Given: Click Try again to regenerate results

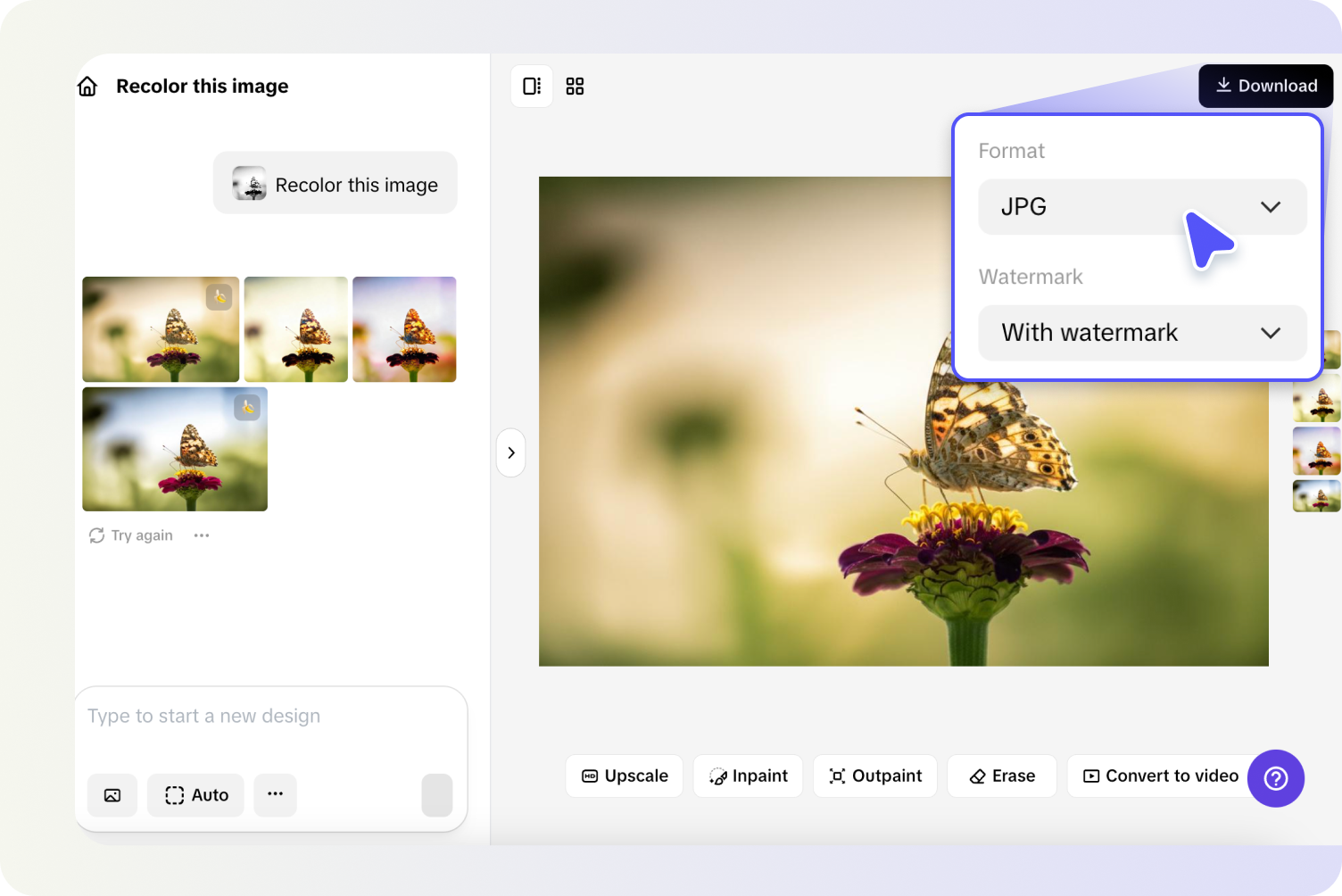Looking at the screenshot, I should point(130,535).
